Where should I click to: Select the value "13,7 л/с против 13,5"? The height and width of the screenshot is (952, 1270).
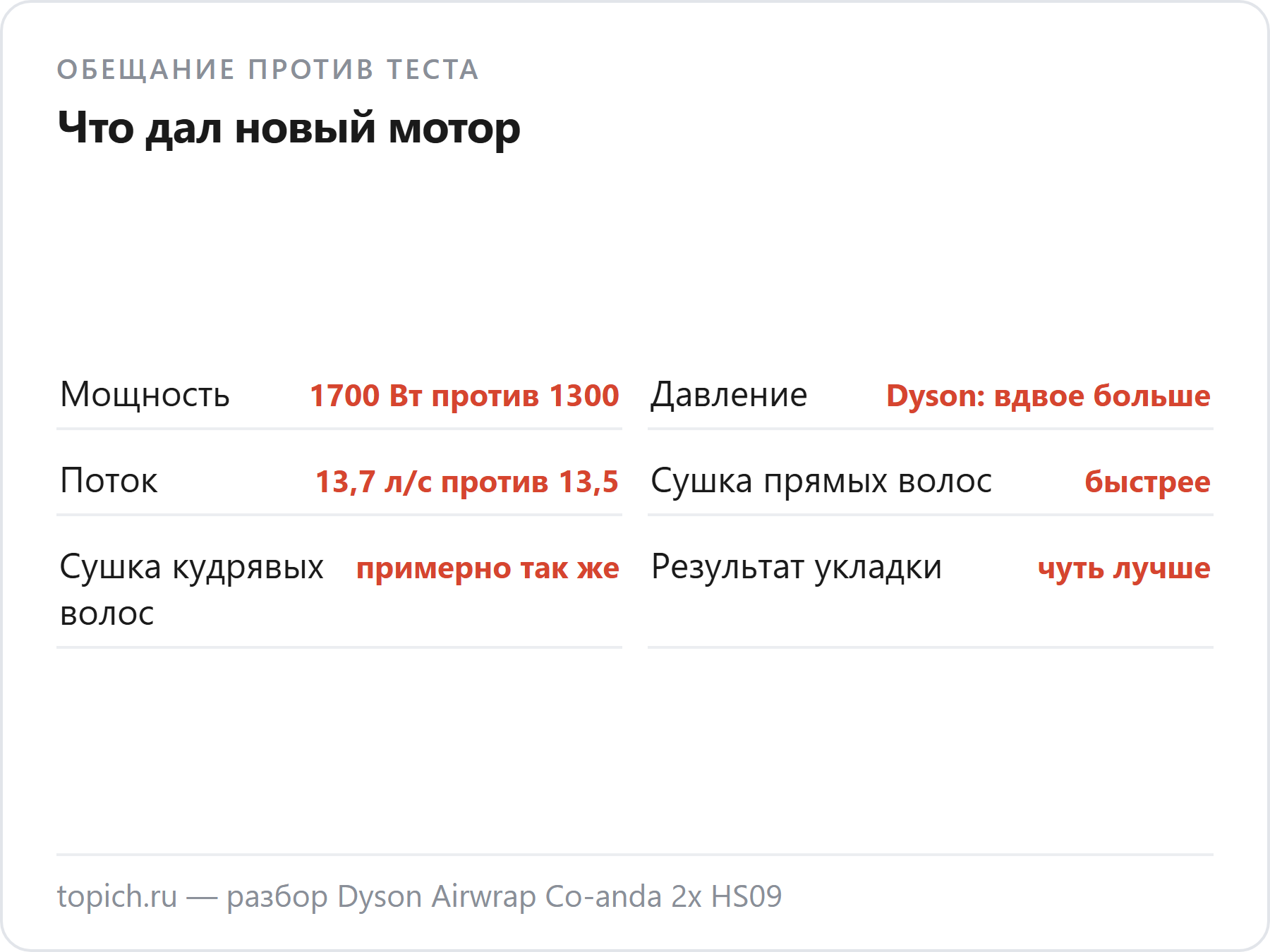[x=467, y=482]
